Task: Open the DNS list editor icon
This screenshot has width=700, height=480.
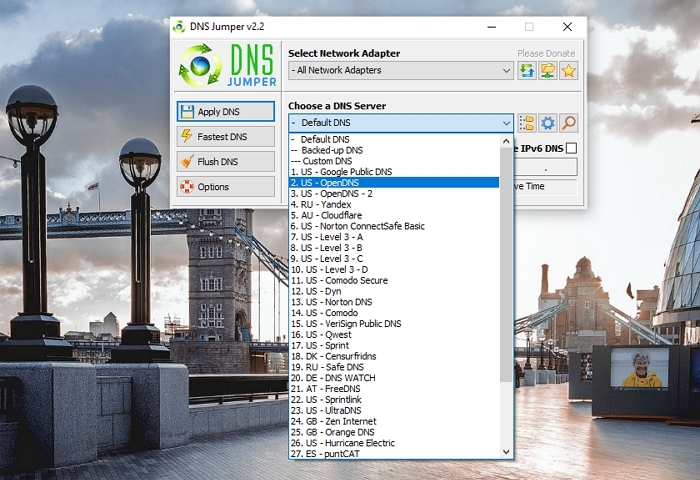Action: pos(527,123)
